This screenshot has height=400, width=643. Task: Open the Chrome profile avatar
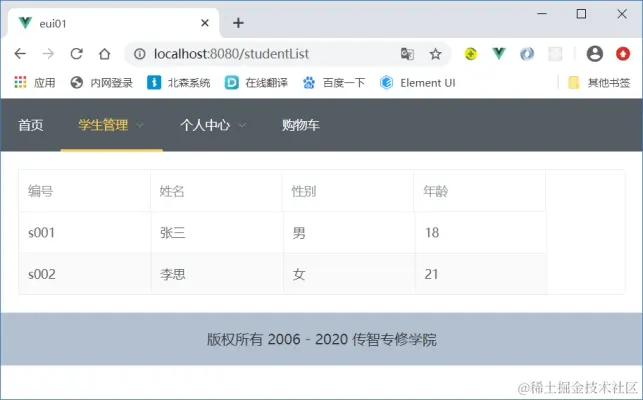click(x=595, y=54)
